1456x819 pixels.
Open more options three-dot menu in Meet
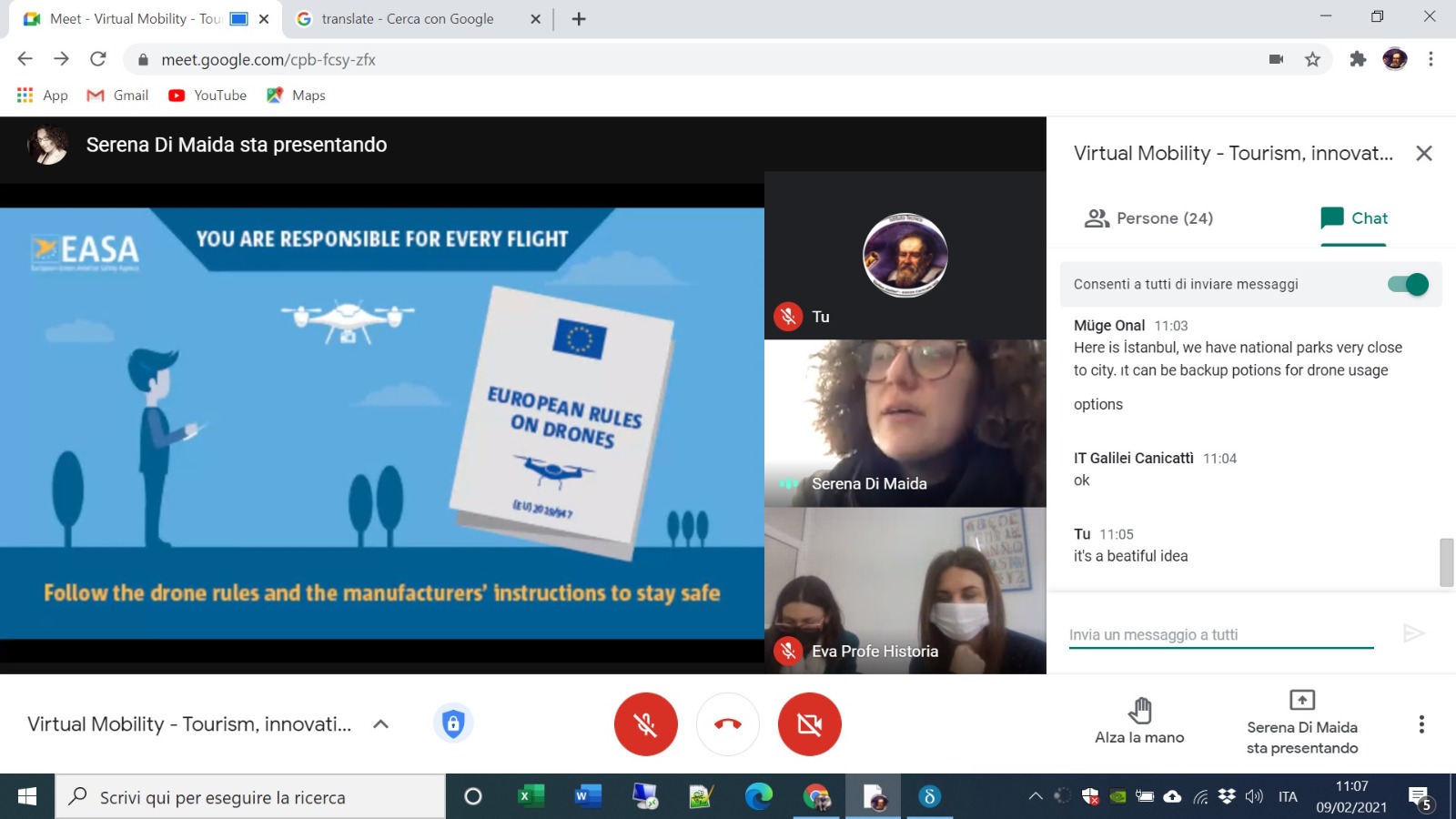pos(1421,724)
